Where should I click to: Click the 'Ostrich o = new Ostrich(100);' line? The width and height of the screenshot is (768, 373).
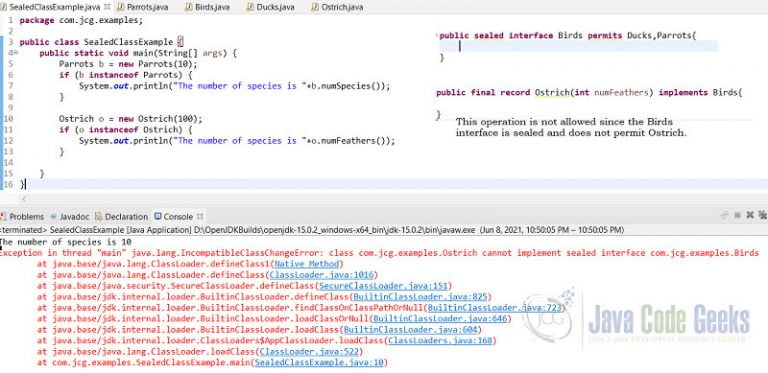point(130,118)
